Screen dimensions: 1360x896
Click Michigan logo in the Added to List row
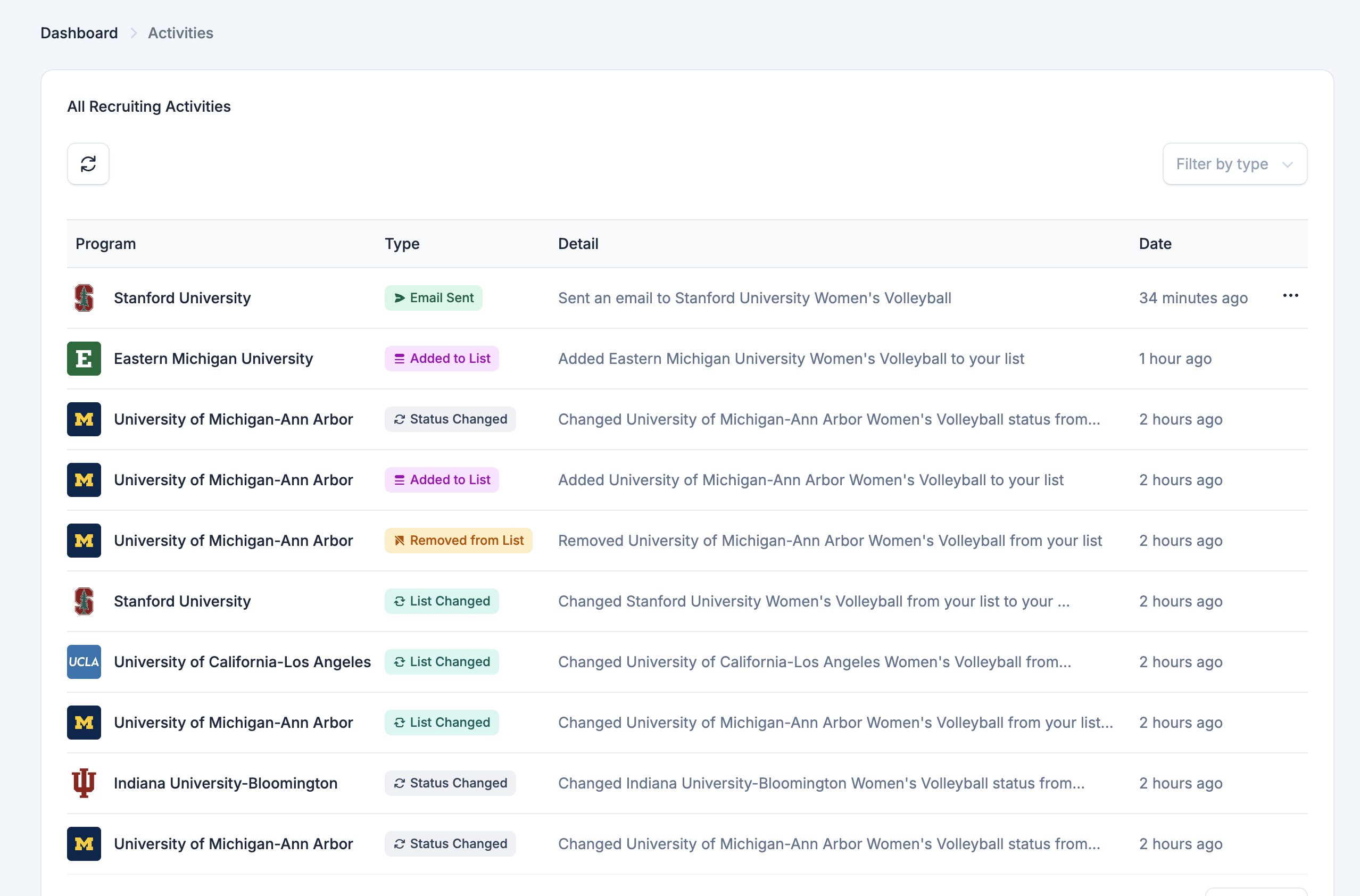click(x=84, y=479)
